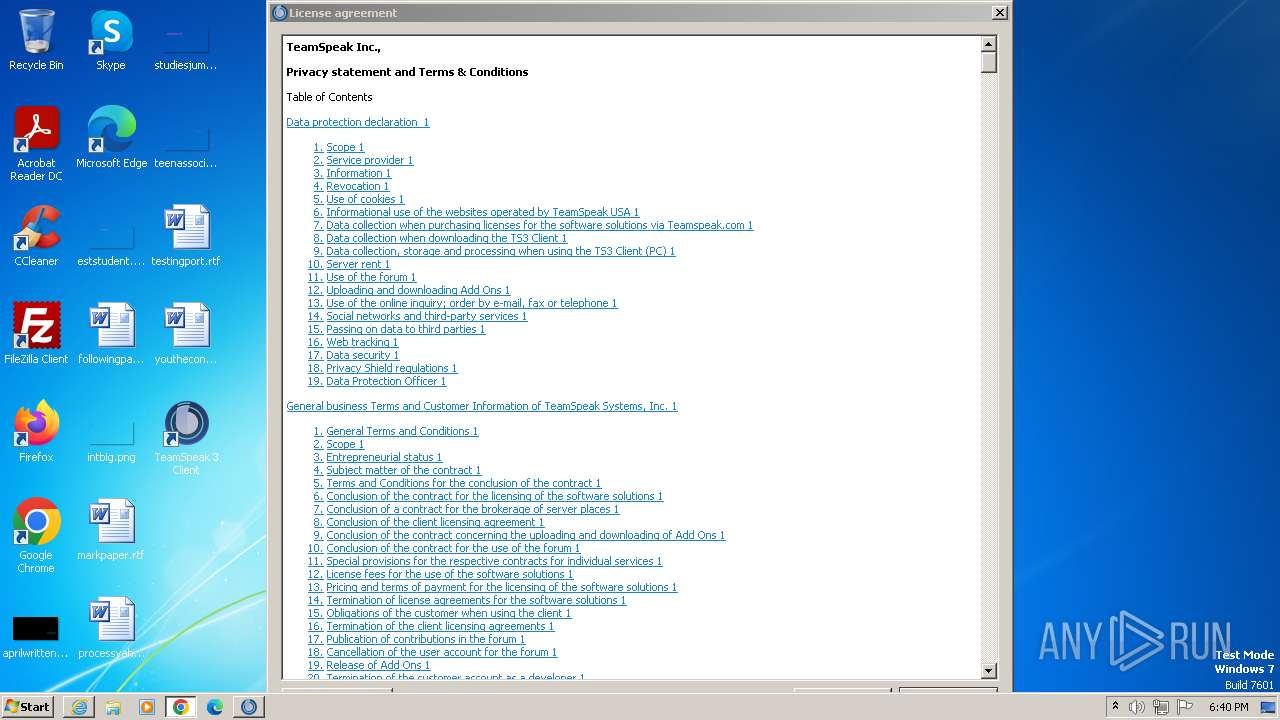Follow Entrepreneurial status link
1280x720 pixels.
click(384, 457)
